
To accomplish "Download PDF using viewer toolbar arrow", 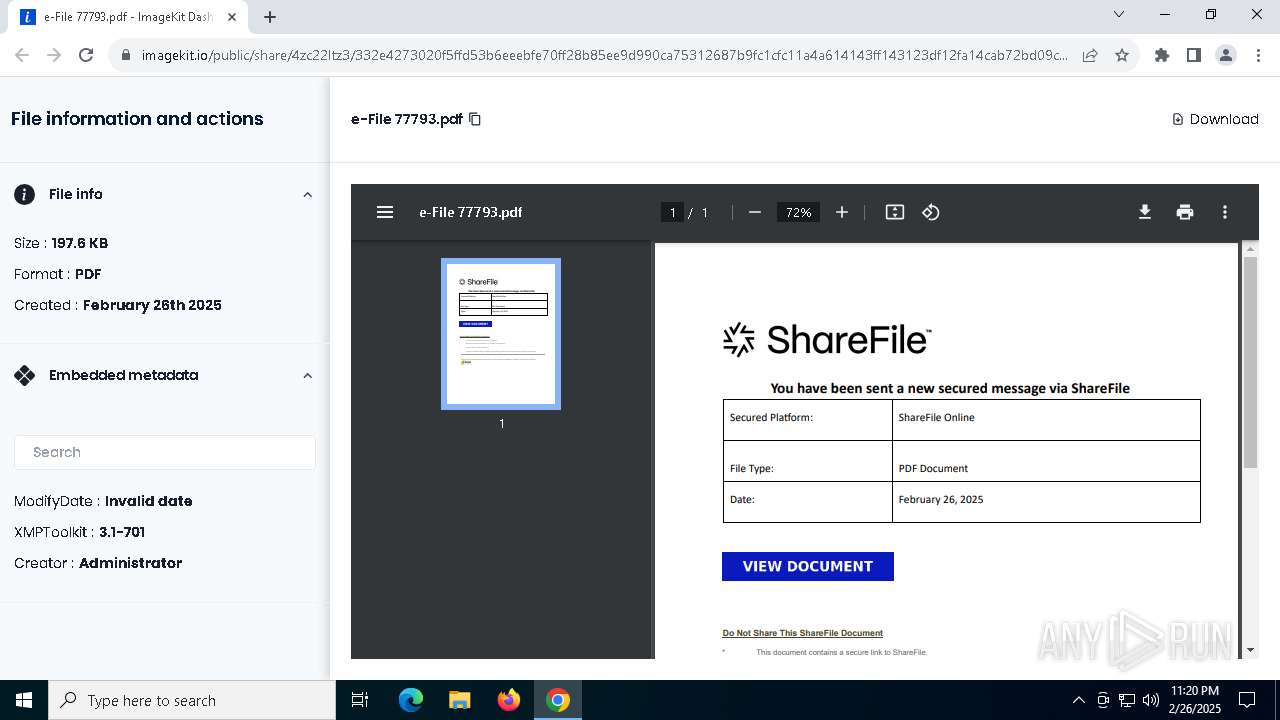I will [1145, 212].
